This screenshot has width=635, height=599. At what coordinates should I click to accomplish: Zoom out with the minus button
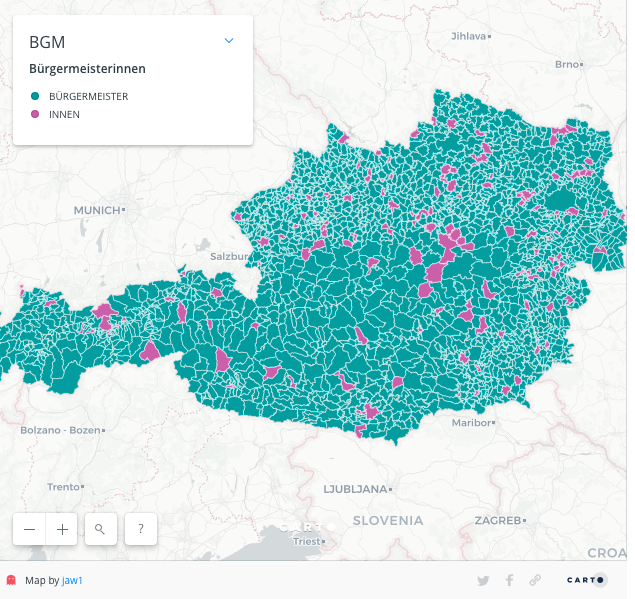point(29,529)
